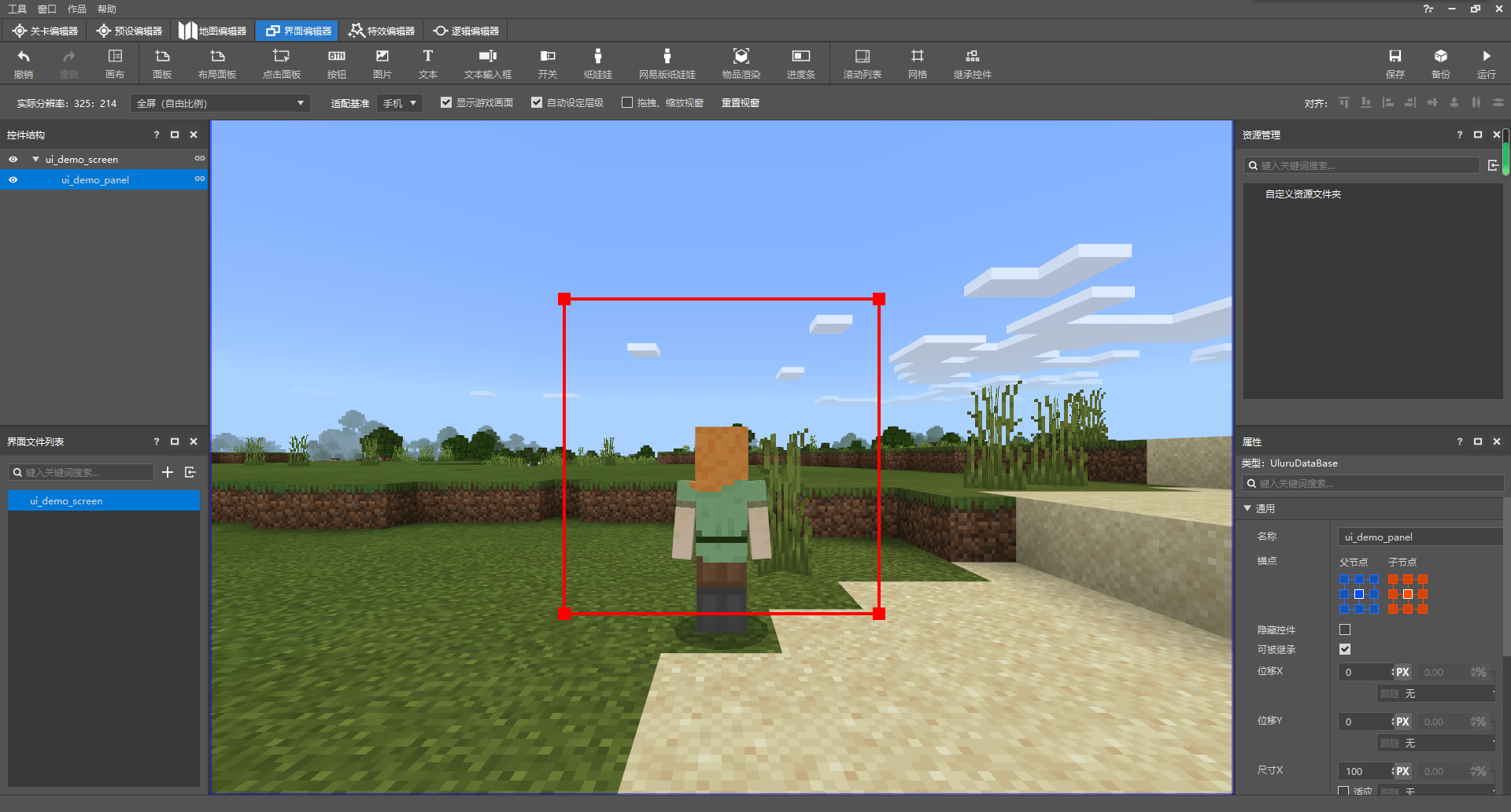1511x812 pixels.
Task: Open the 适配基准 手机 dropdown
Action: point(400,103)
